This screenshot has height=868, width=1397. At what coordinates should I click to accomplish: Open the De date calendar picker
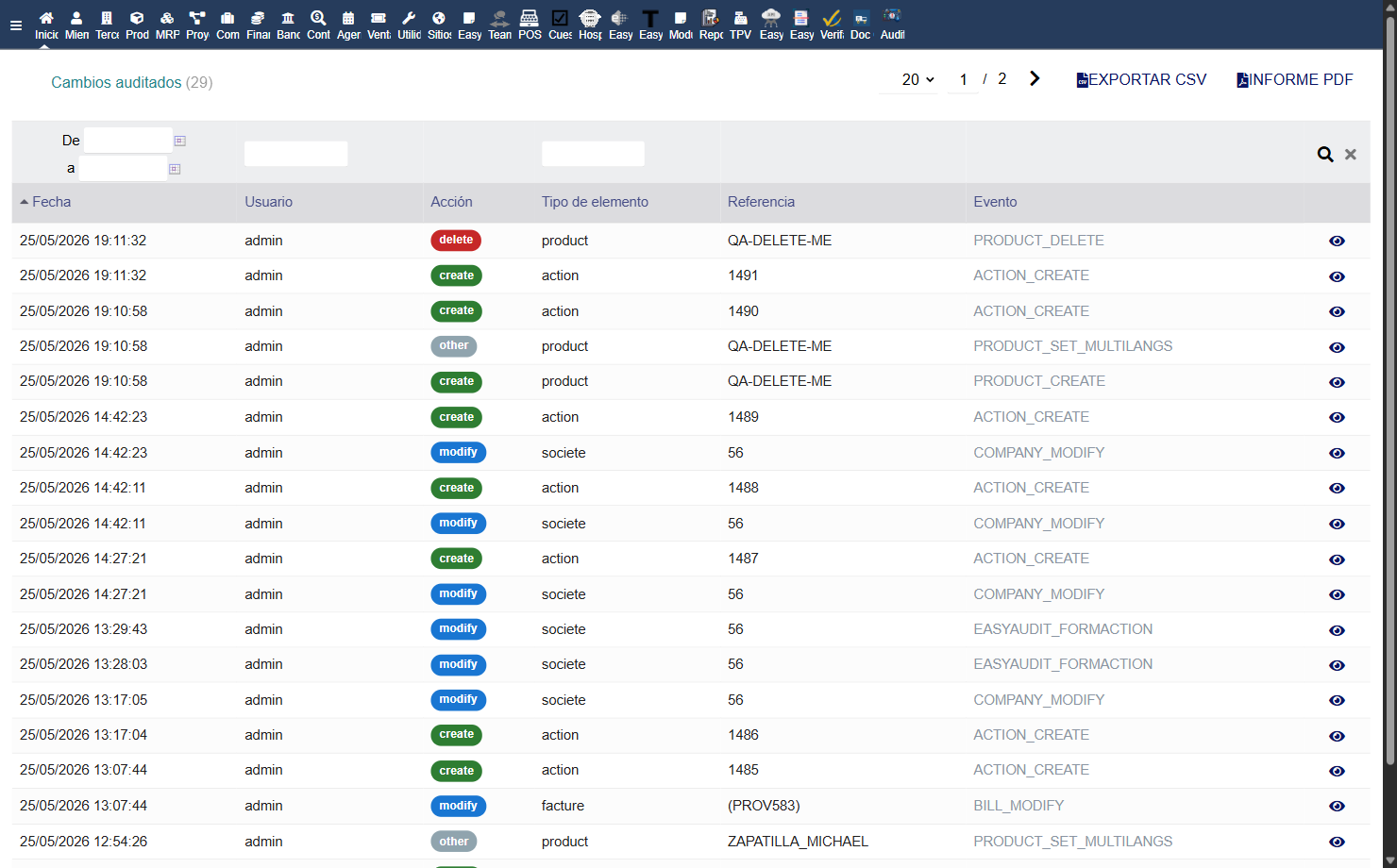pyautogui.click(x=179, y=141)
